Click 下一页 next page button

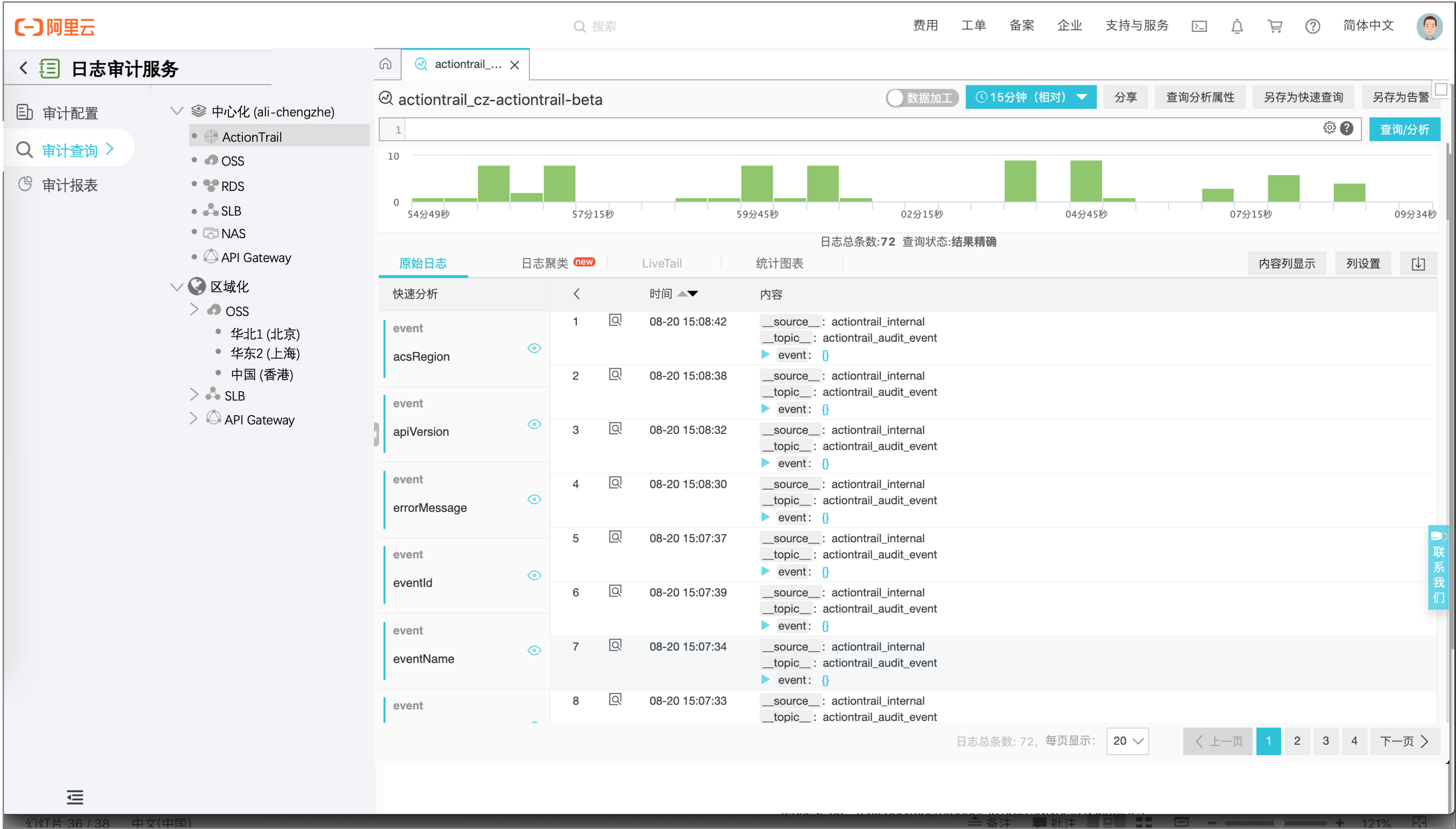(1405, 741)
